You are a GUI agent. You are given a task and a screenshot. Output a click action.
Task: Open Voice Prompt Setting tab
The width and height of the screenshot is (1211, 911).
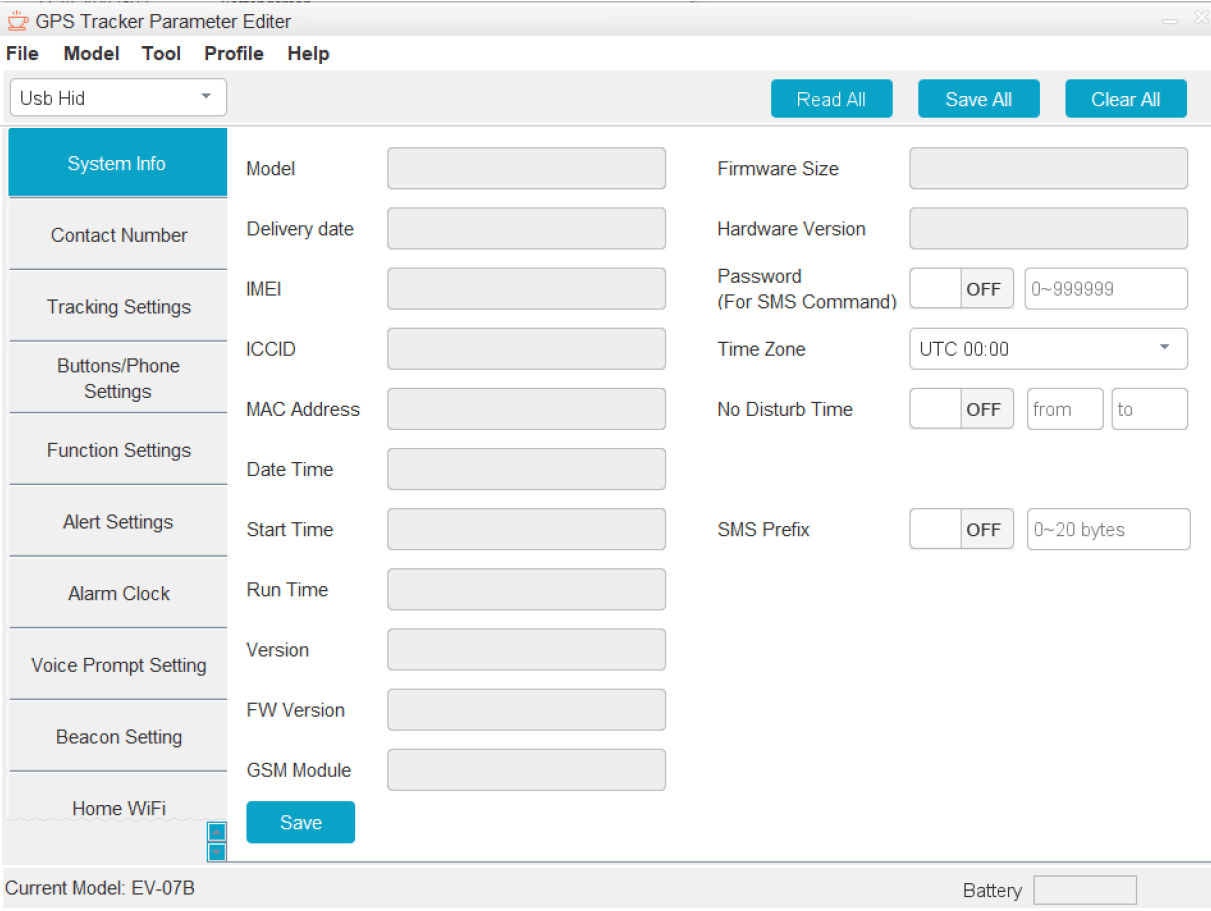118,665
